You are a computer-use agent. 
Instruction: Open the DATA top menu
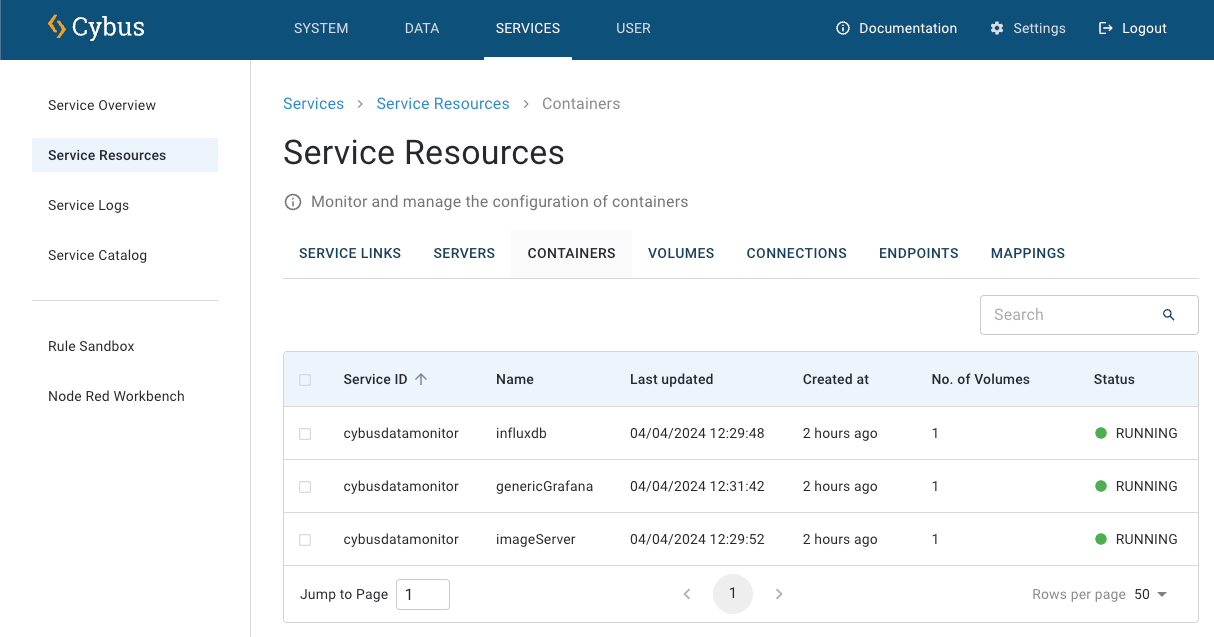422,28
